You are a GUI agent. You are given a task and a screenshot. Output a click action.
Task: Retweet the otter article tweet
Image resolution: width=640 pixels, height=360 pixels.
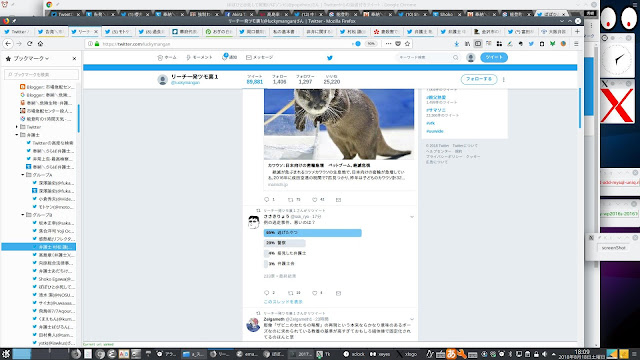[x=291, y=200]
